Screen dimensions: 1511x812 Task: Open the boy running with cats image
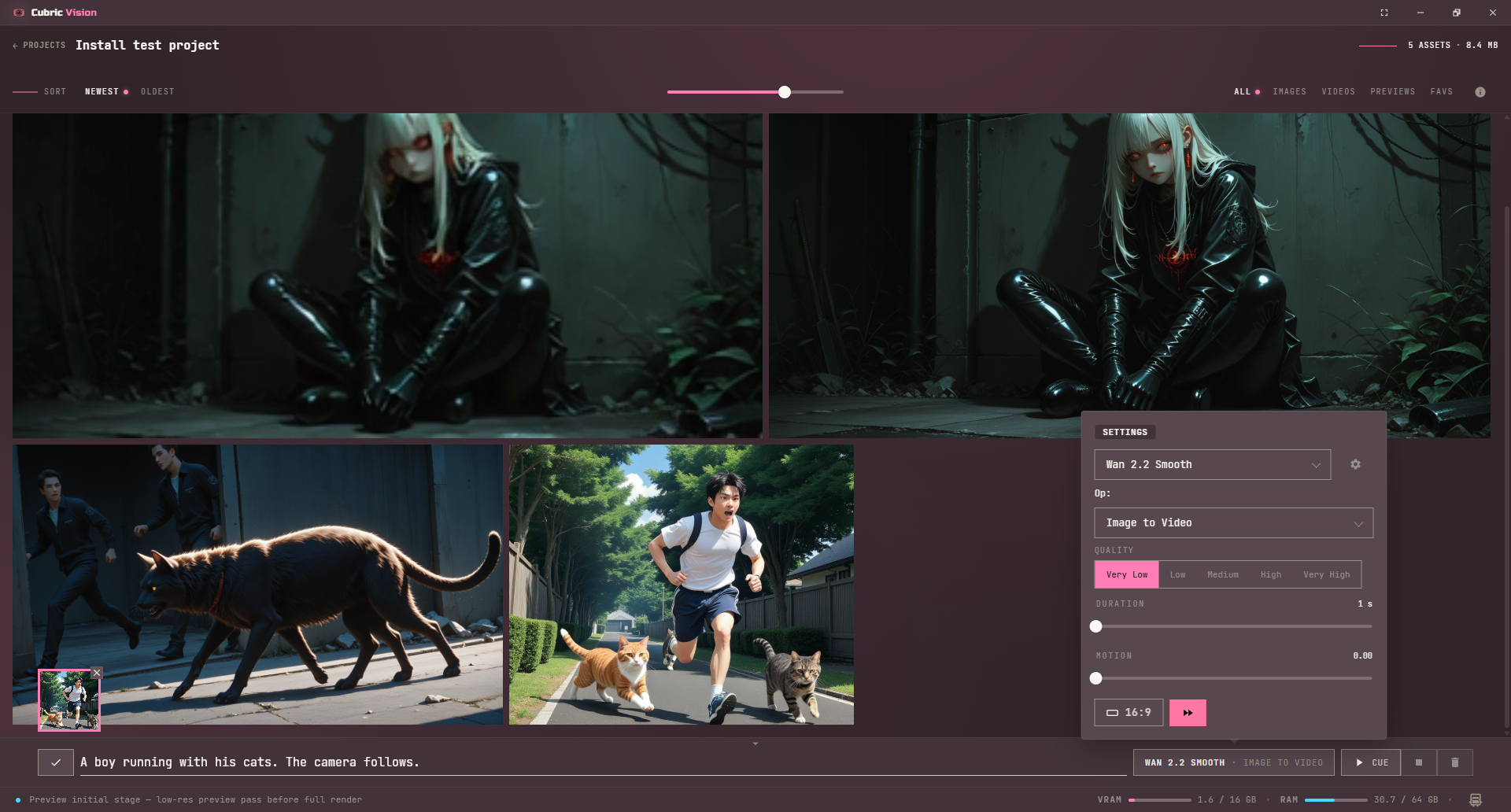[x=682, y=585]
